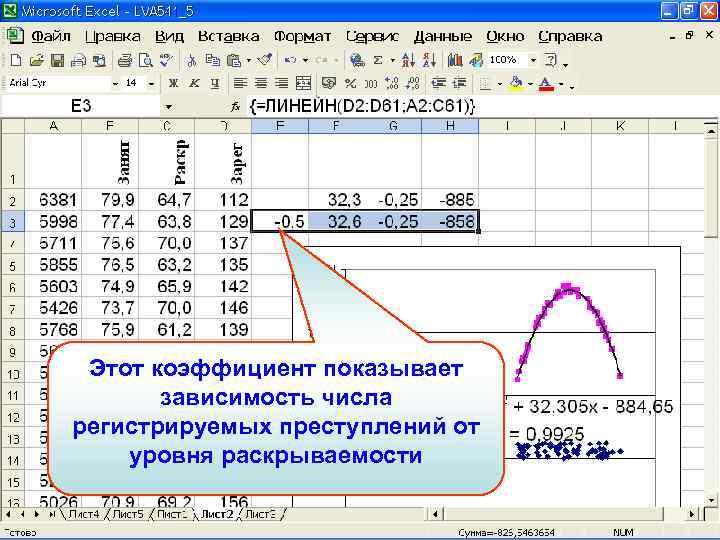Copy selection using the Copy icon

click(212, 60)
